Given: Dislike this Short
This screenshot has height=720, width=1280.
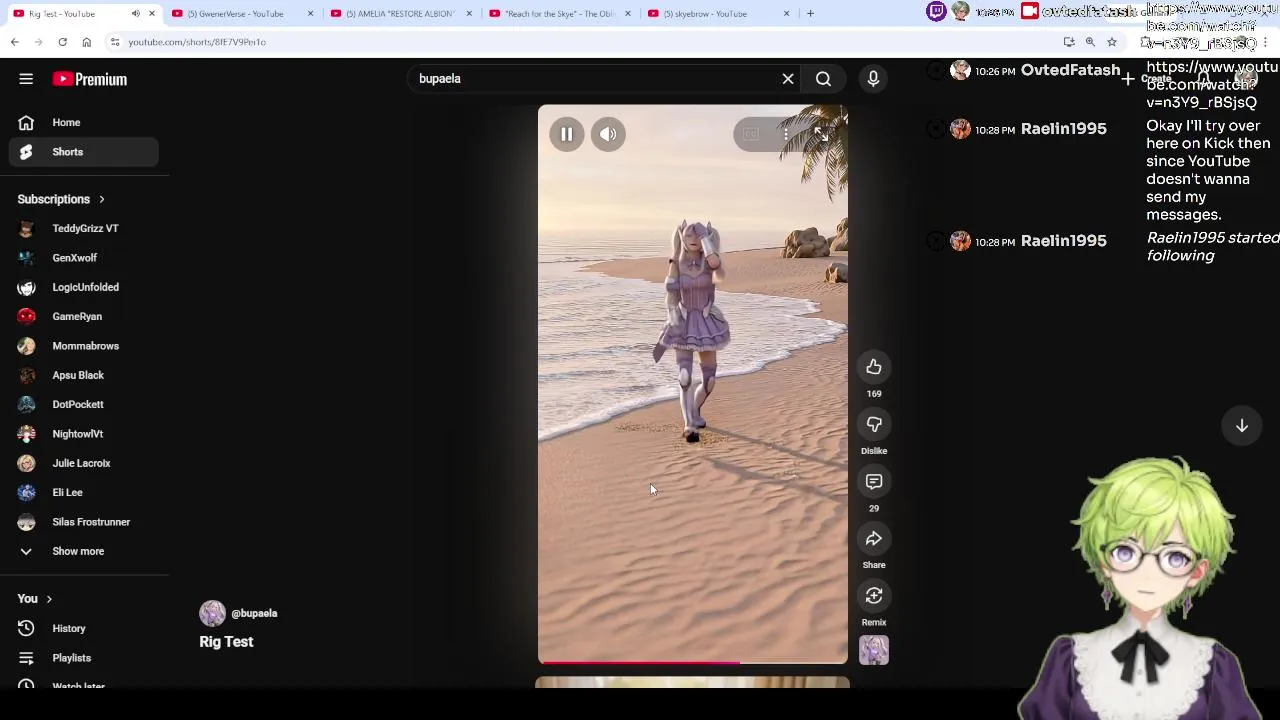Looking at the screenshot, I should (x=873, y=425).
